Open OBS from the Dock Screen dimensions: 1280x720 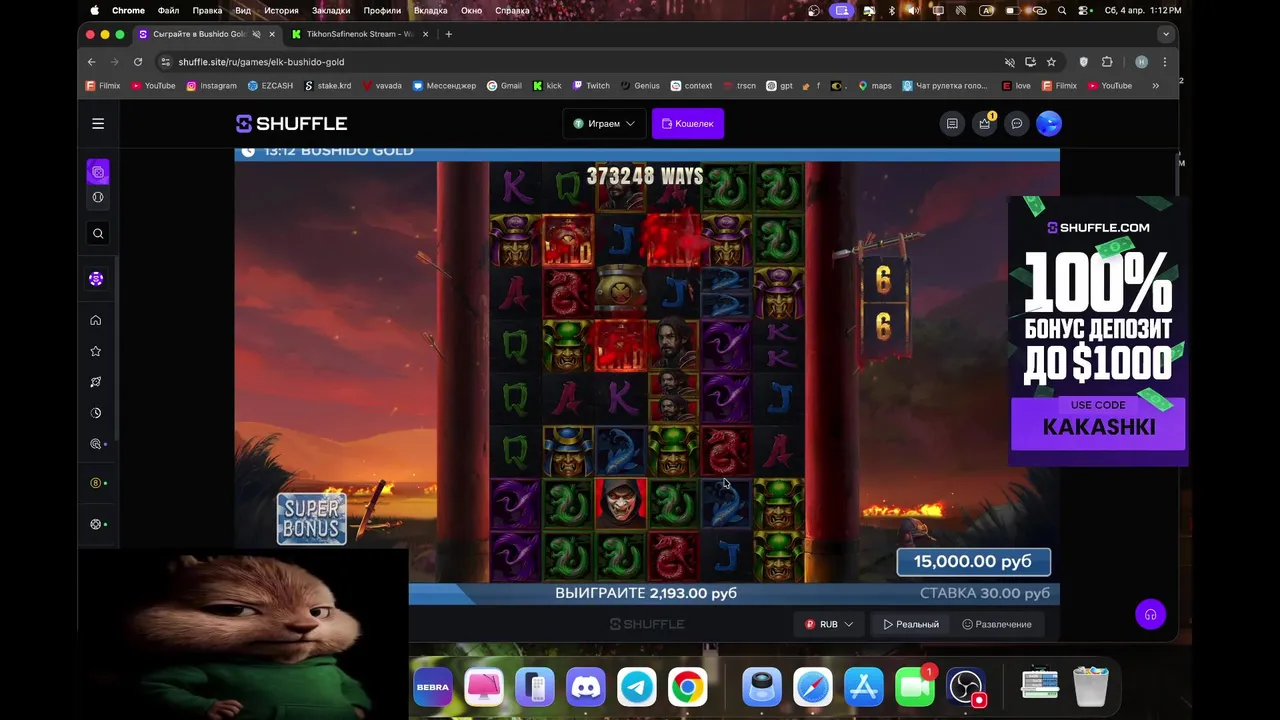[966, 687]
